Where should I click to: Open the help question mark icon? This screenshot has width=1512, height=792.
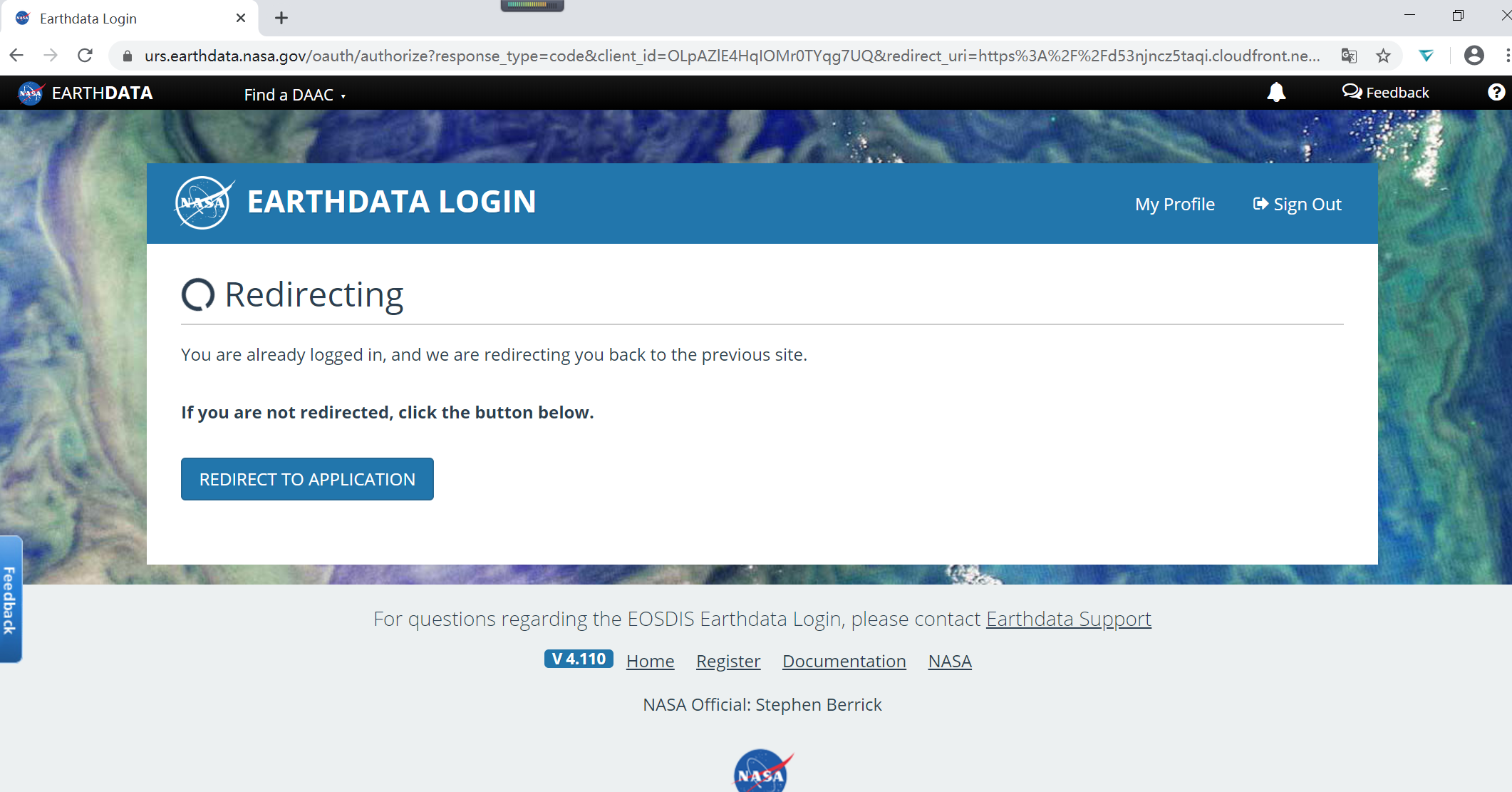point(1496,93)
